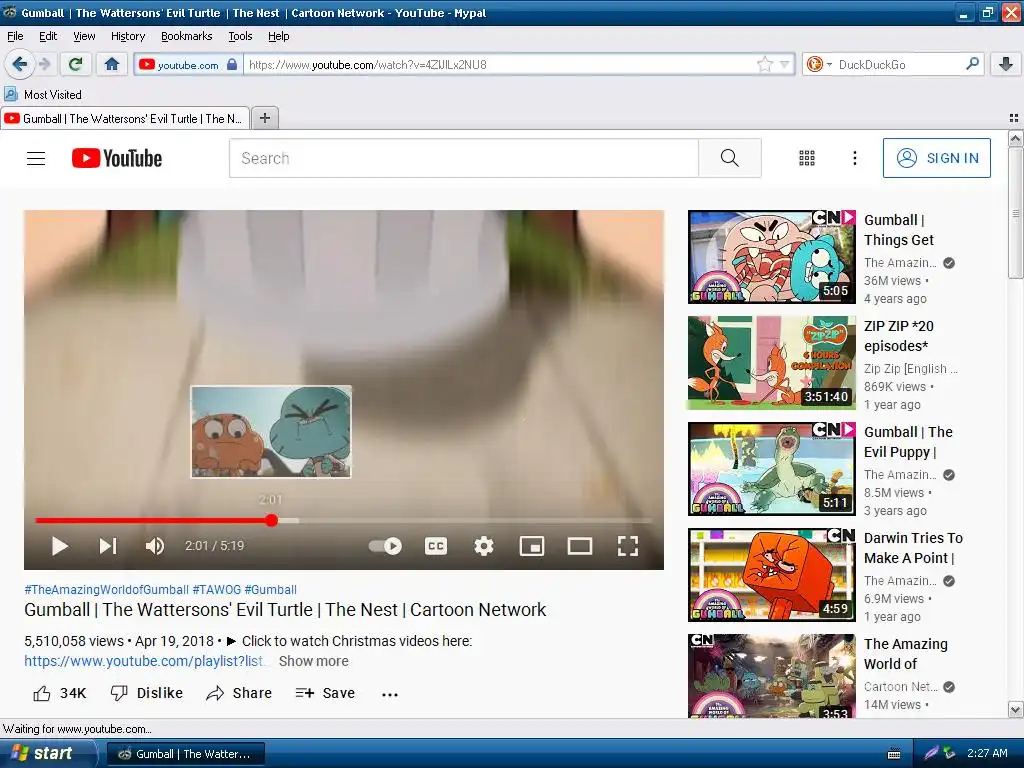Viewport: 1024px width, 768px height.
Task: Click the #TAWOG hashtag link
Action: [217, 590]
